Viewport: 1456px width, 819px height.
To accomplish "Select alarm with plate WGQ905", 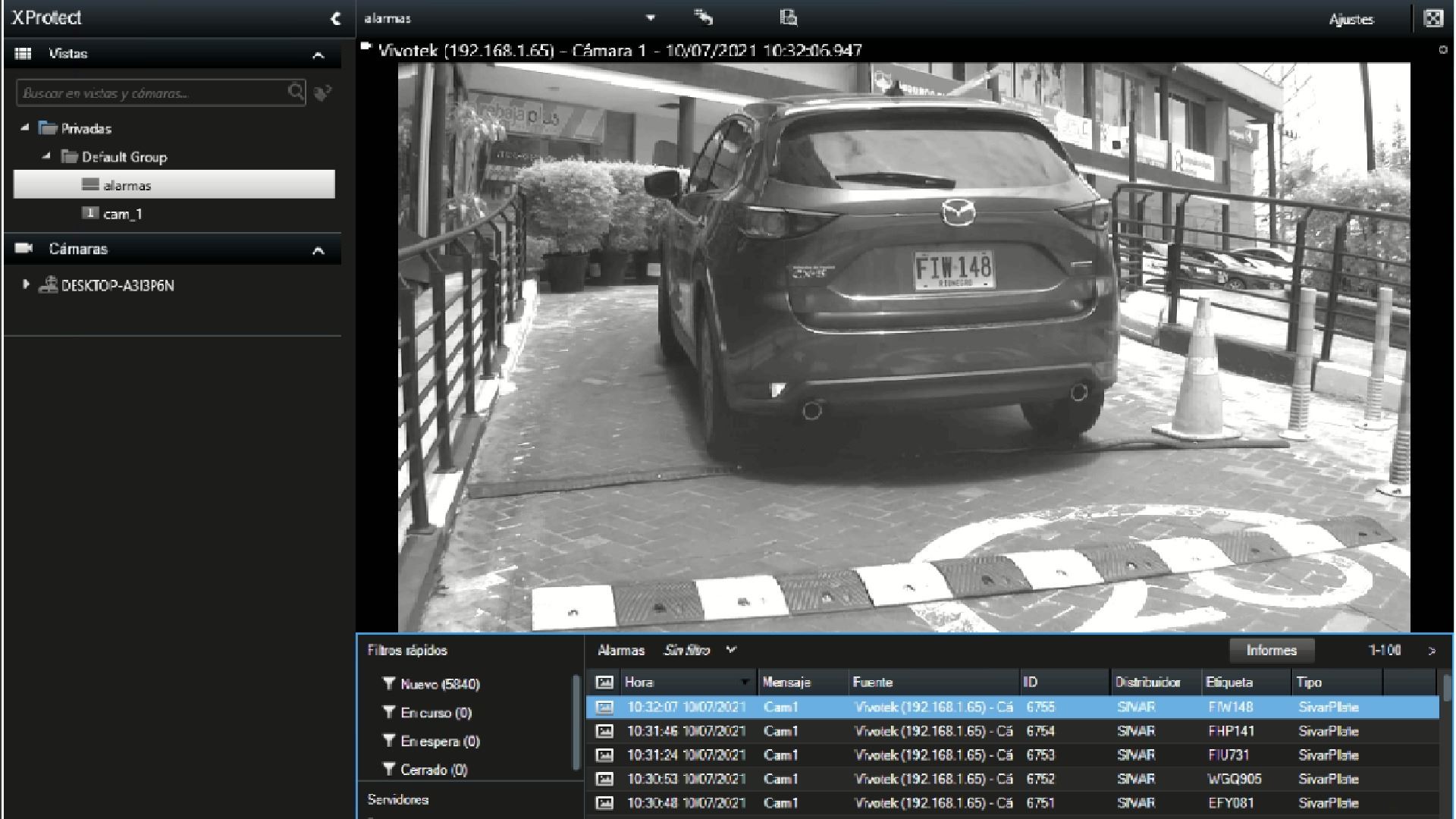I will [1012, 779].
